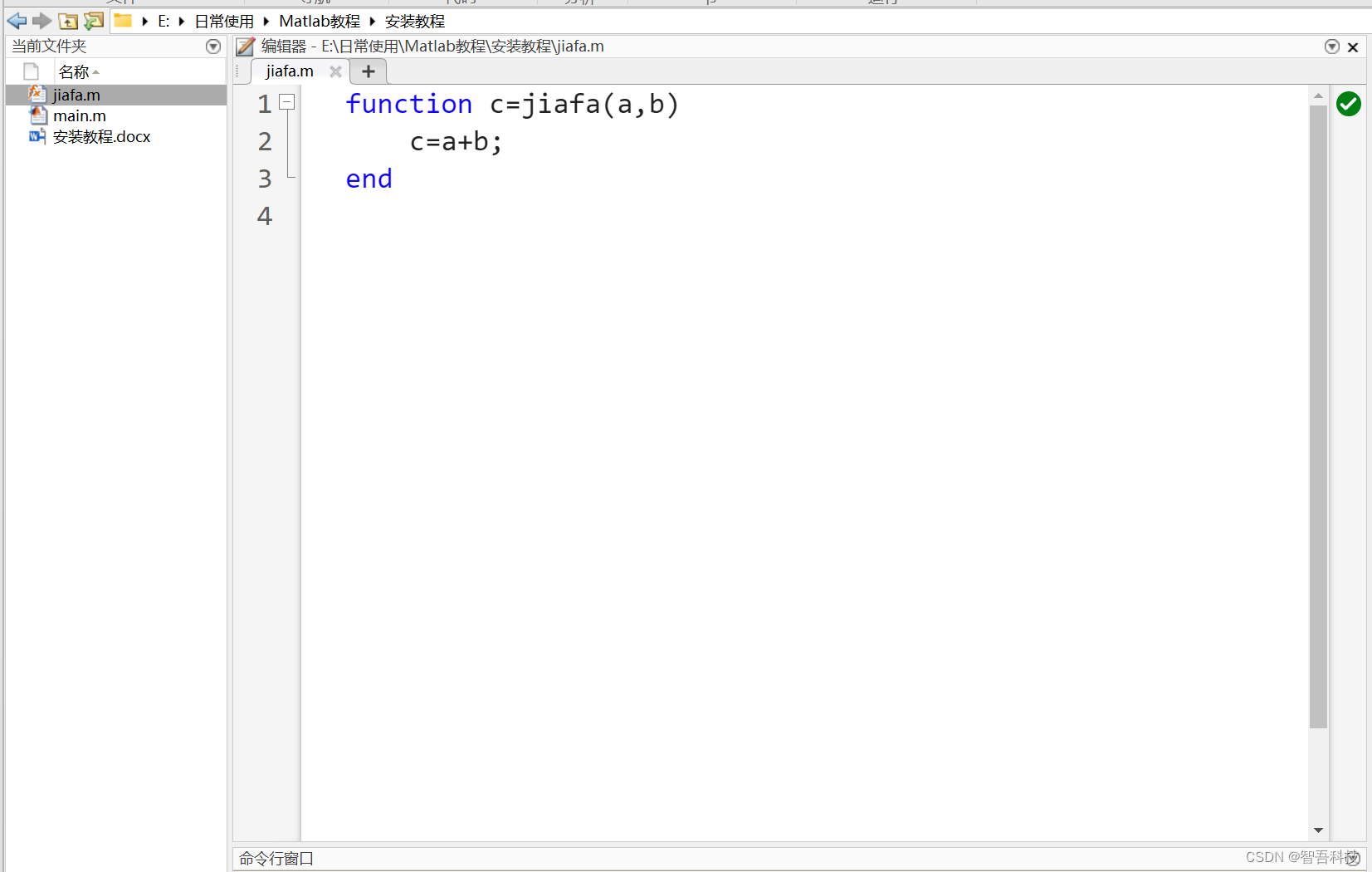Open the 编辑器 panel actions menu
The image size is (1372, 872).
1333,47
